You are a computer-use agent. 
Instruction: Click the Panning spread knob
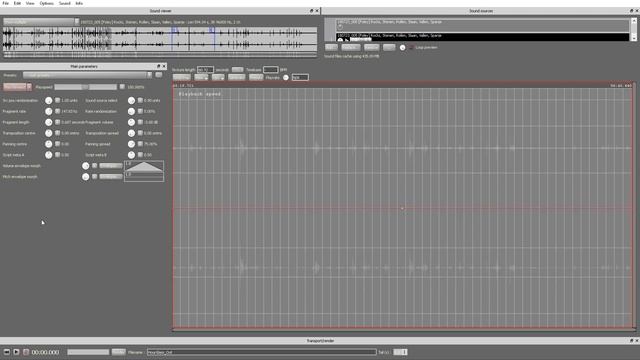[131, 144]
